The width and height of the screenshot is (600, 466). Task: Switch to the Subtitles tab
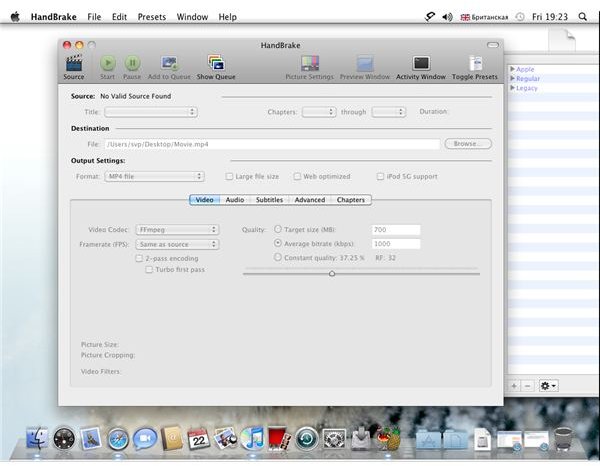[x=269, y=200]
